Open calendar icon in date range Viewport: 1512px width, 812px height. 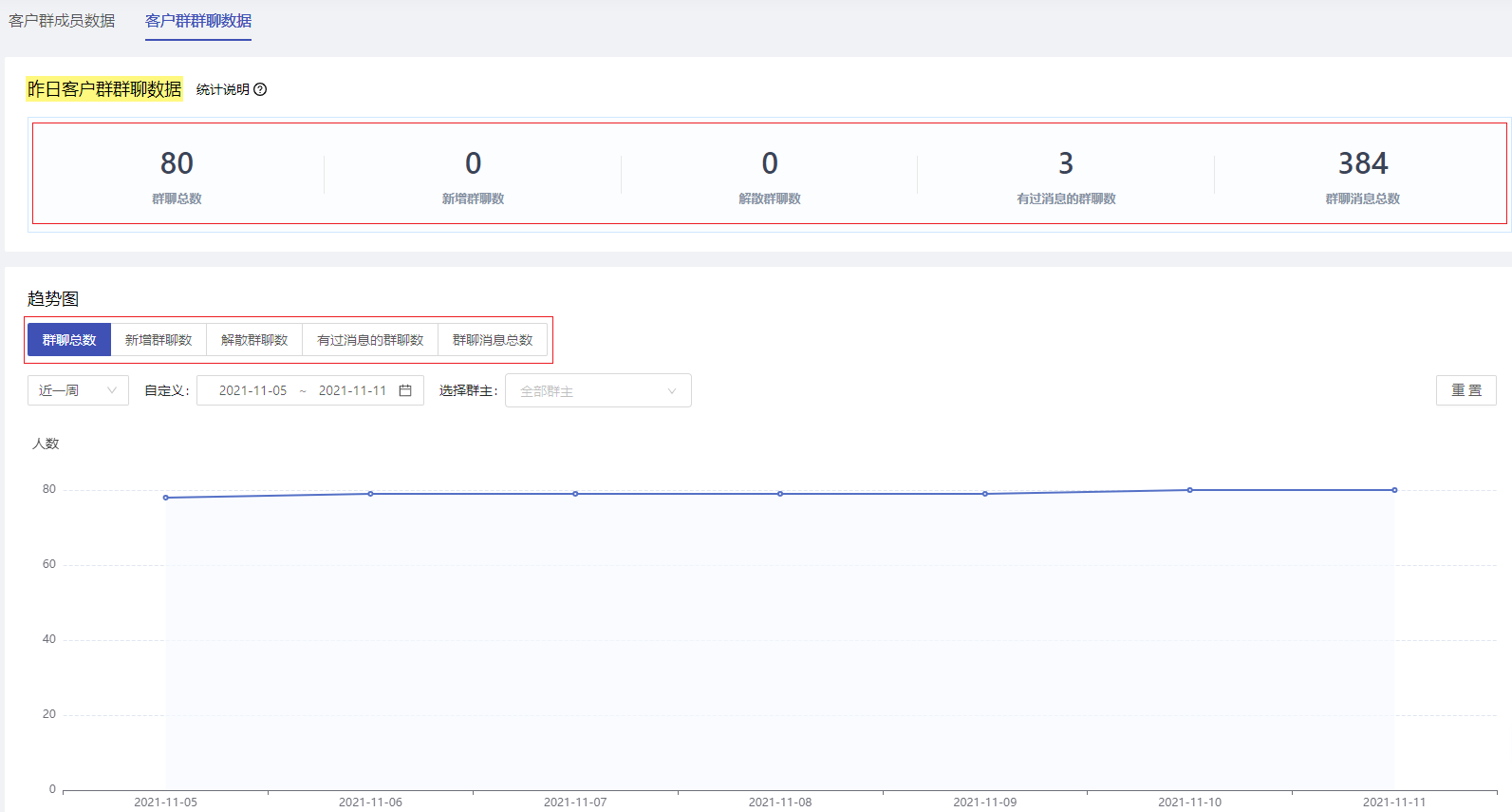tap(405, 390)
